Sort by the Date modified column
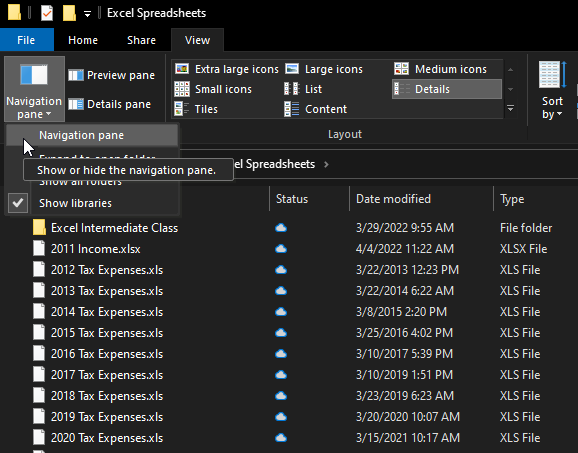Image resolution: width=578 pixels, height=453 pixels. tap(421, 199)
